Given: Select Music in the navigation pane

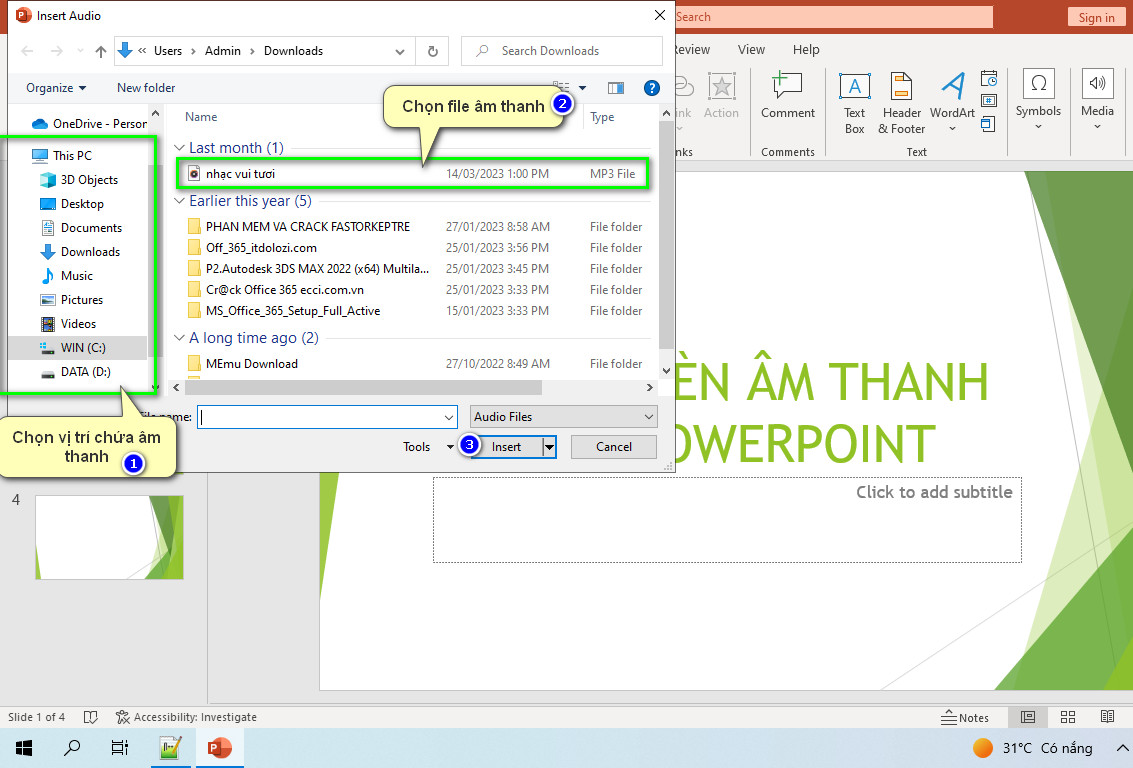Looking at the screenshot, I should [77, 276].
